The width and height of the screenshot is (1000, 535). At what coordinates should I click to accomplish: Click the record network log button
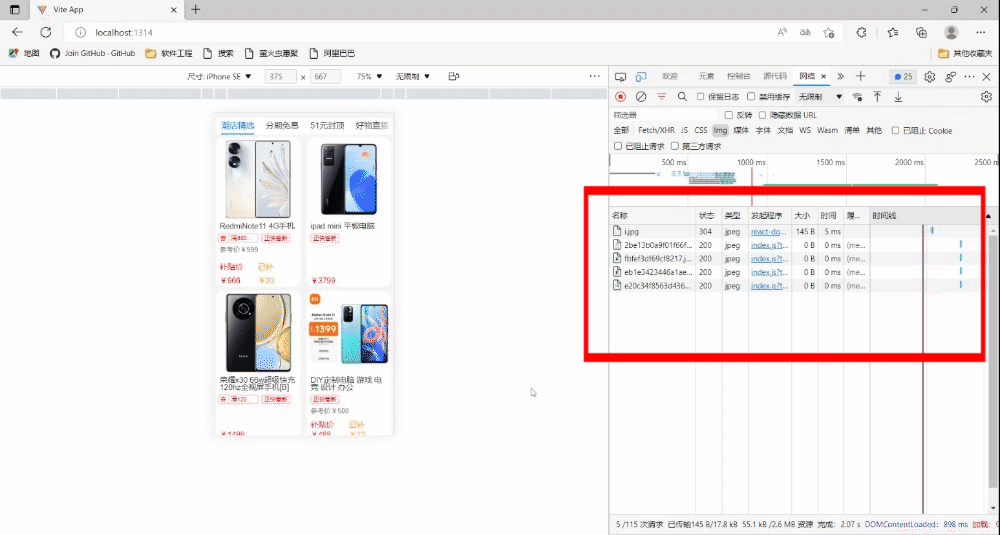pos(620,97)
